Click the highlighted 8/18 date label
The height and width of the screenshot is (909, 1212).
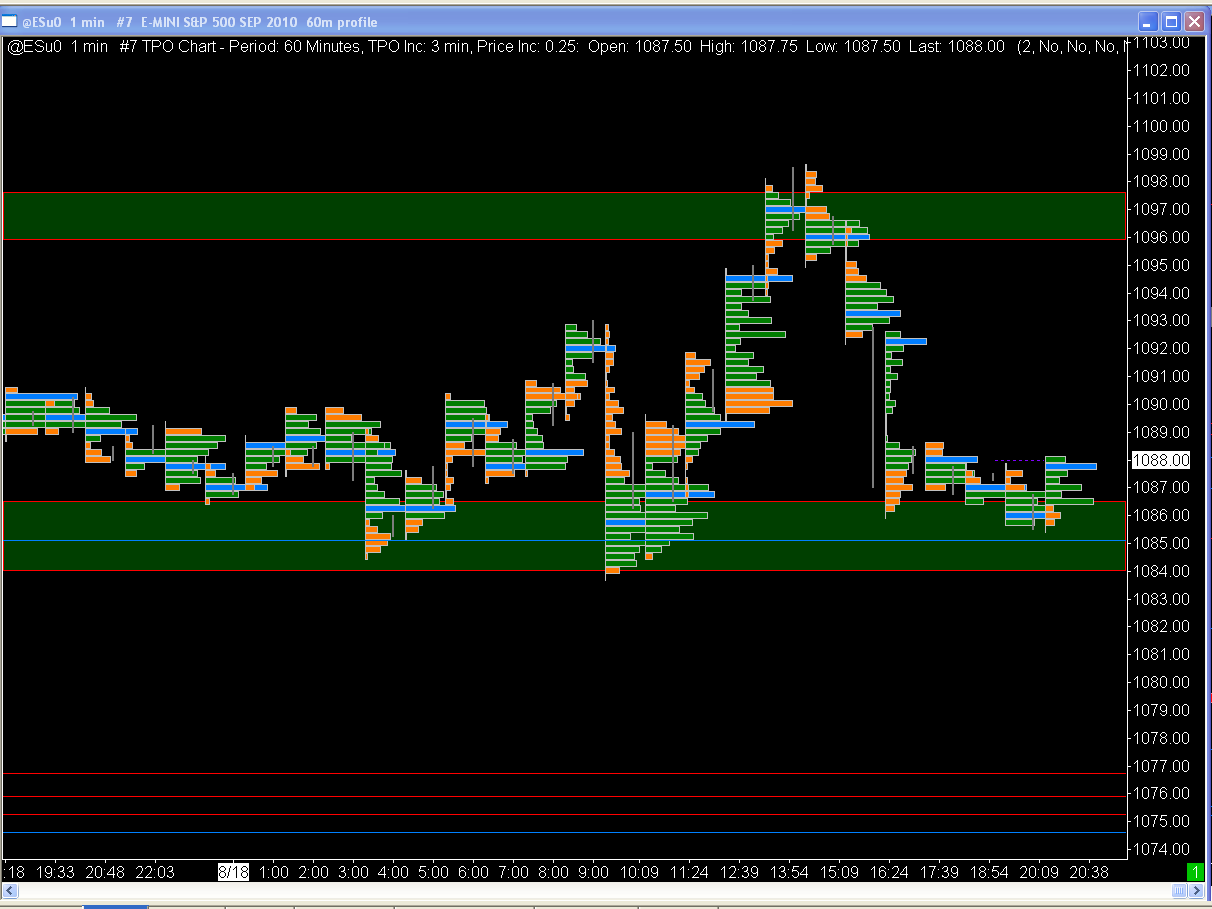(x=234, y=872)
